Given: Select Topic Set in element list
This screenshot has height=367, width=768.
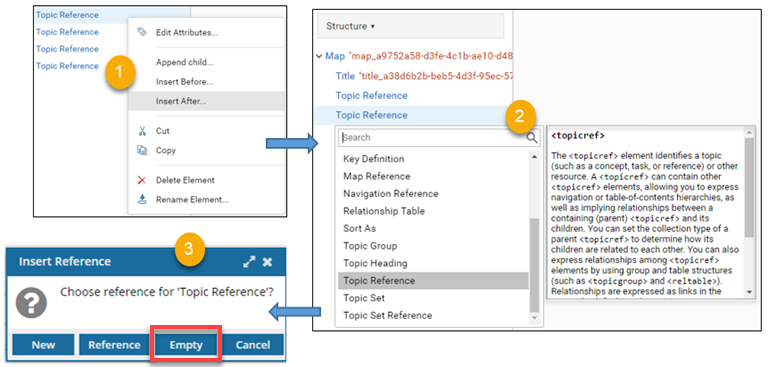Looking at the screenshot, I should tap(364, 298).
